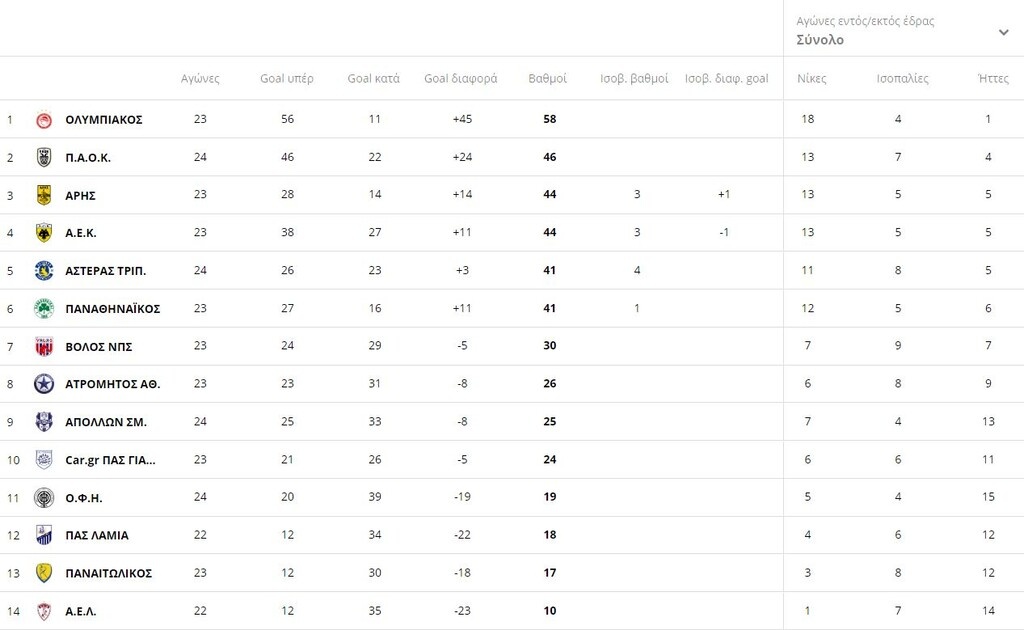1024x630 pixels.
Task: Click the green ΠΑΝΑΘΗΝΑΪΚΟΣ shamrock logo
Action: [x=44, y=309]
